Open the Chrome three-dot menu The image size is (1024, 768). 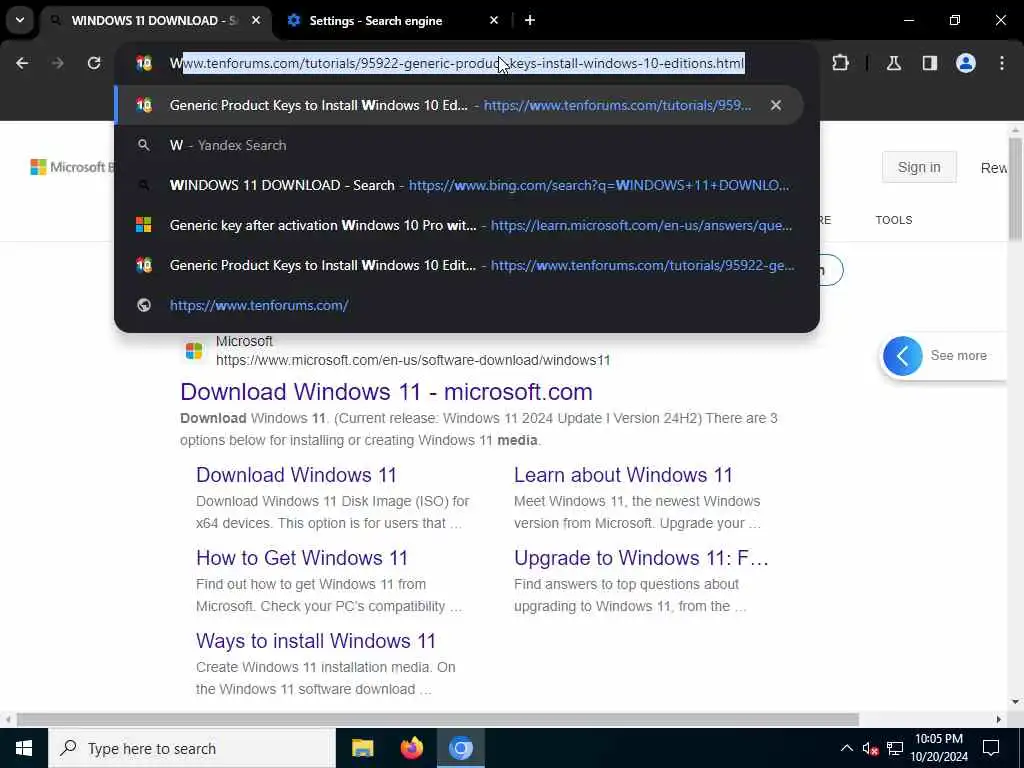pos(1002,63)
